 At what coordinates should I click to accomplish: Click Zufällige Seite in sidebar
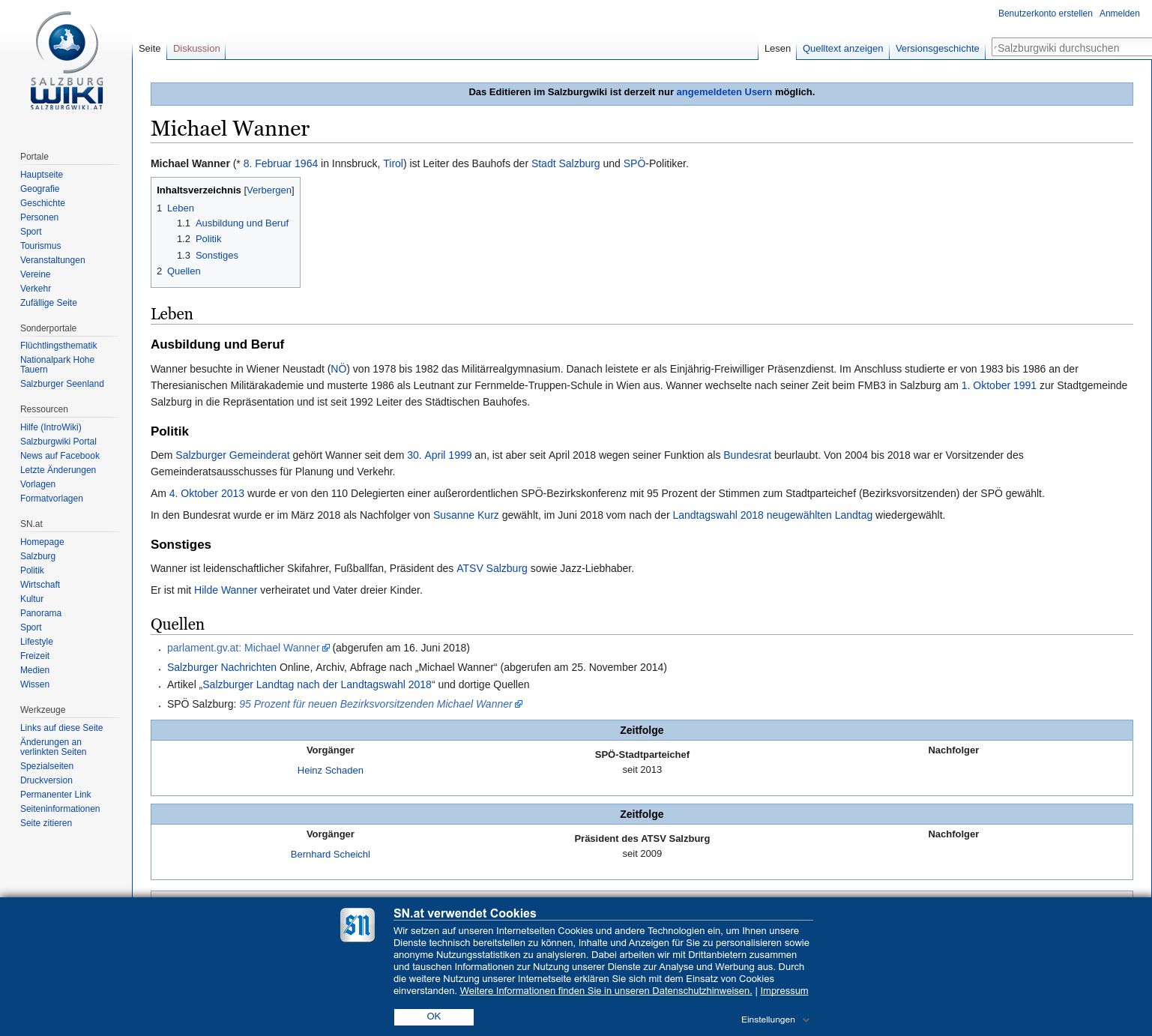(x=49, y=303)
